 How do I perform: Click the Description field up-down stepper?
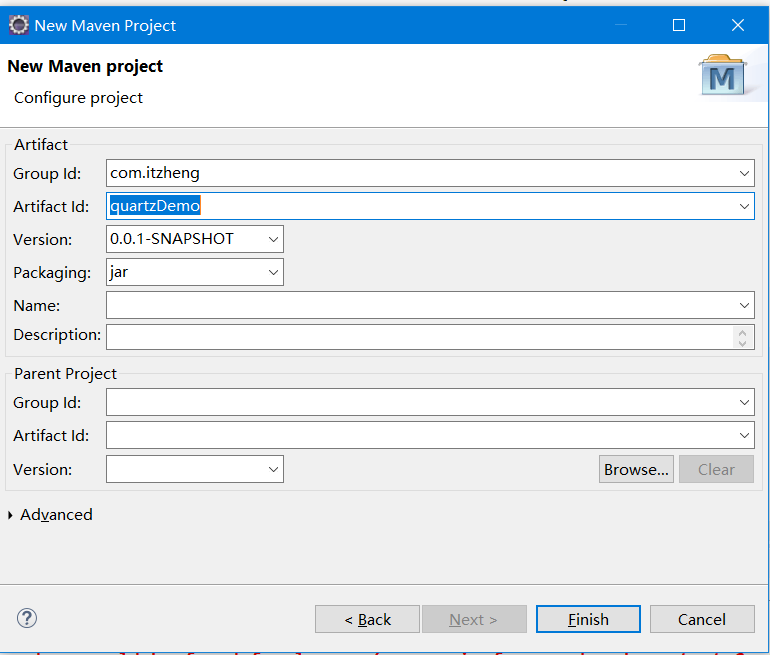[x=742, y=337]
